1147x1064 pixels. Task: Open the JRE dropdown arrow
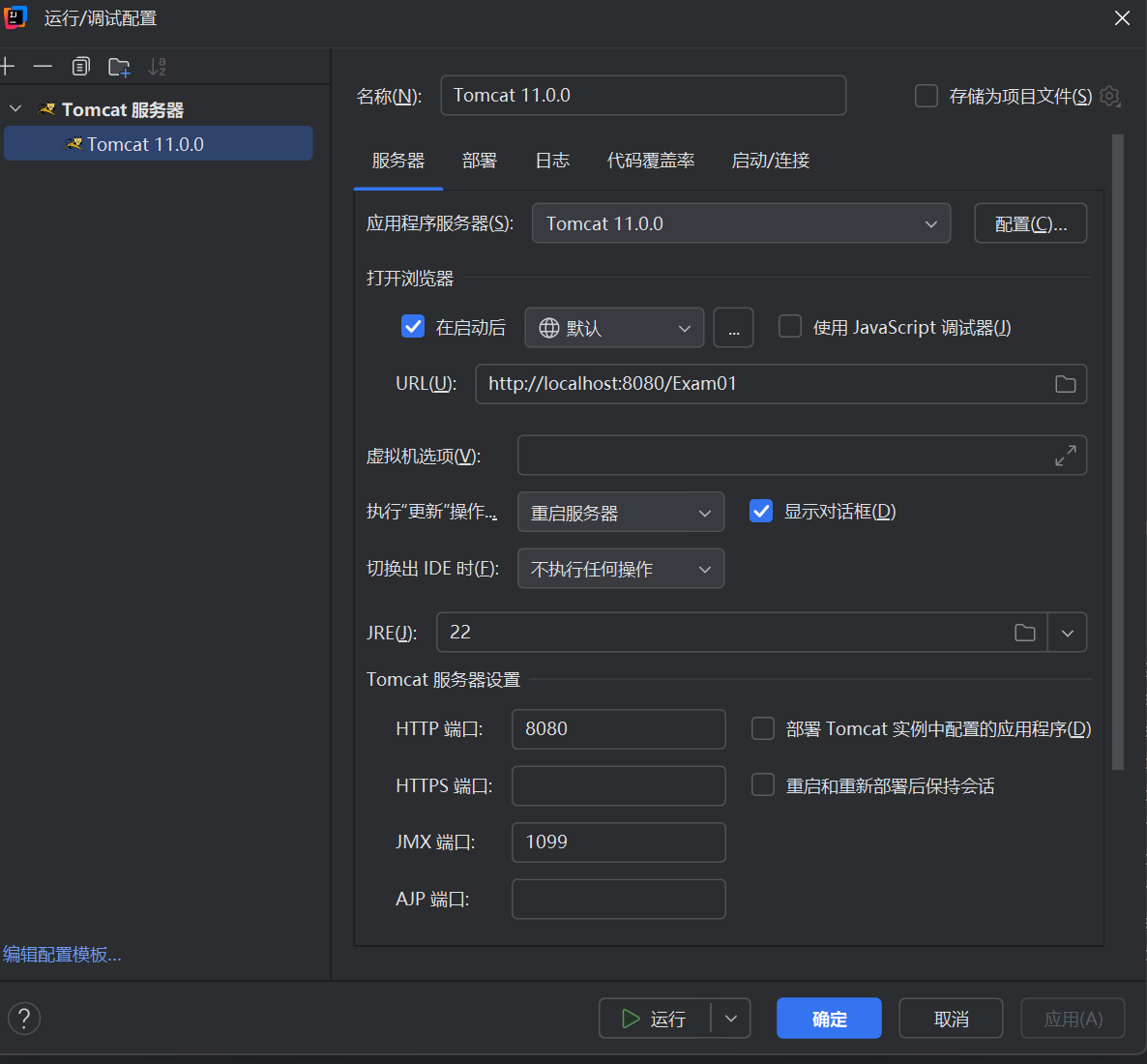pos(1068,633)
